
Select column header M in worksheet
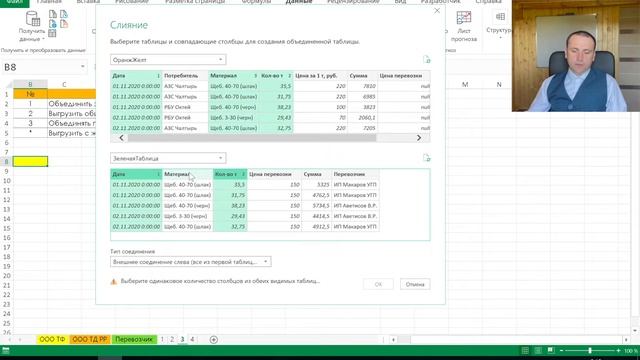pyautogui.click(x=465, y=84)
